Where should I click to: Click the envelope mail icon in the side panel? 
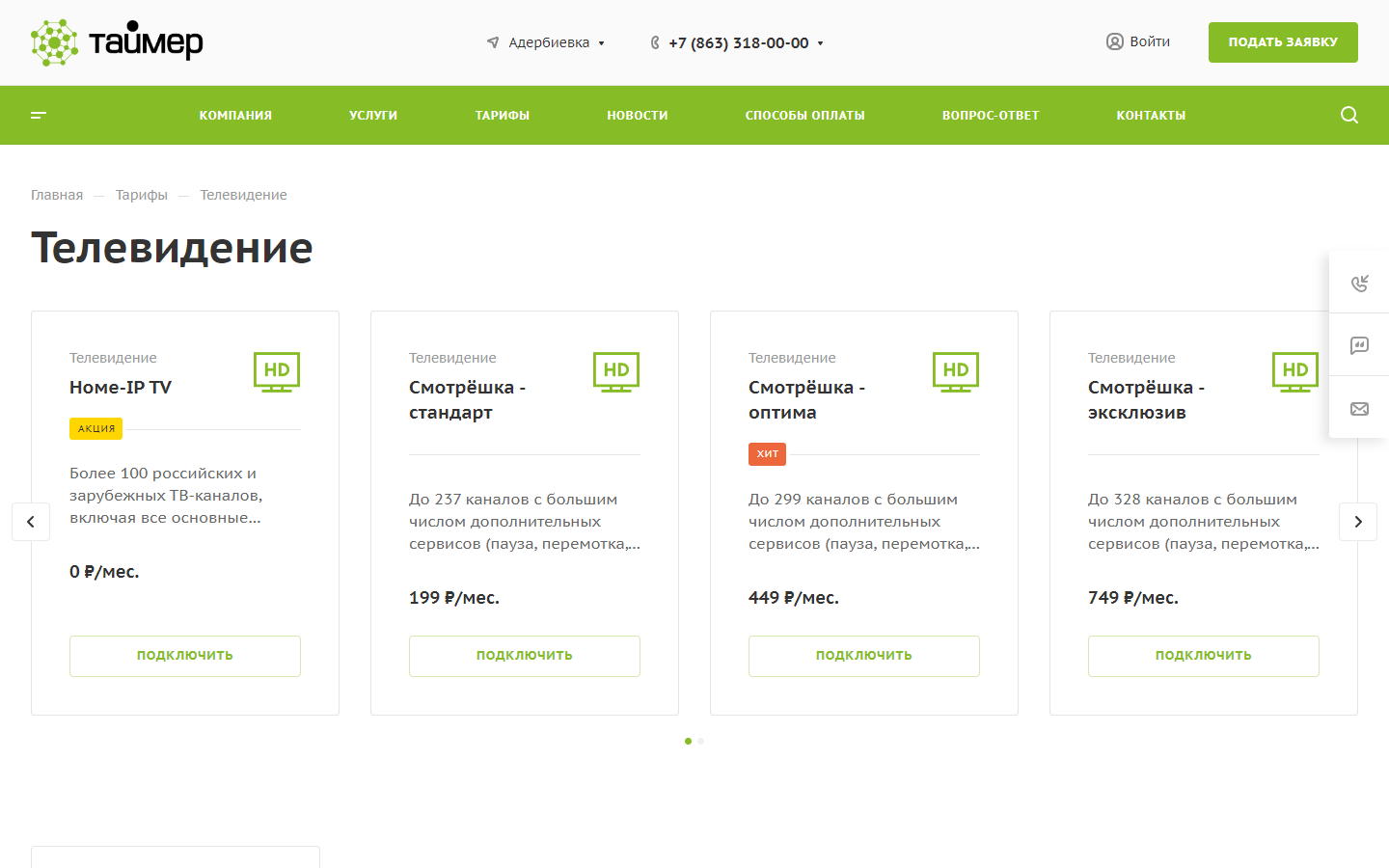pyautogui.click(x=1359, y=409)
